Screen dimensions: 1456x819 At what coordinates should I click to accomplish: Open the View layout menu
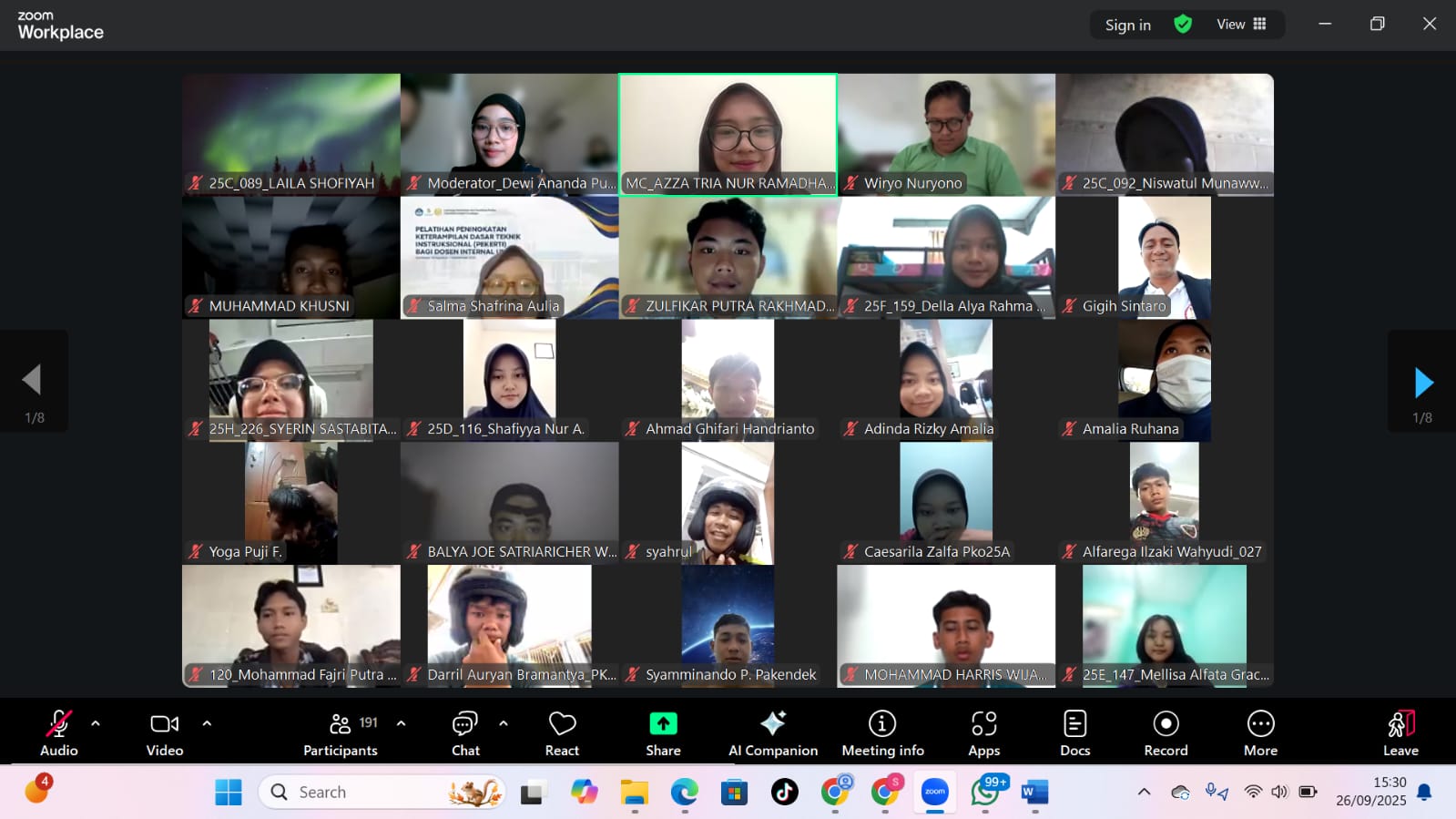click(1241, 25)
